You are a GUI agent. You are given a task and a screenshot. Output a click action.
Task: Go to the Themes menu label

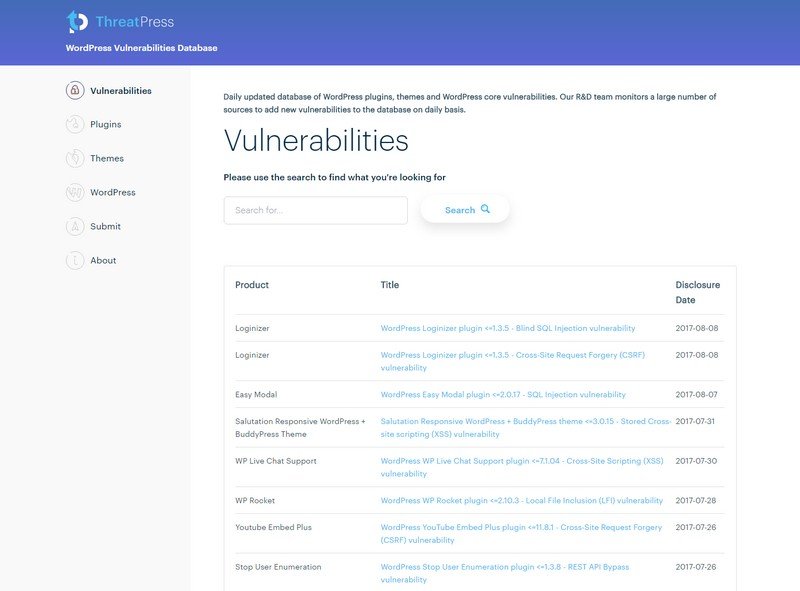pyautogui.click(x=107, y=158)
